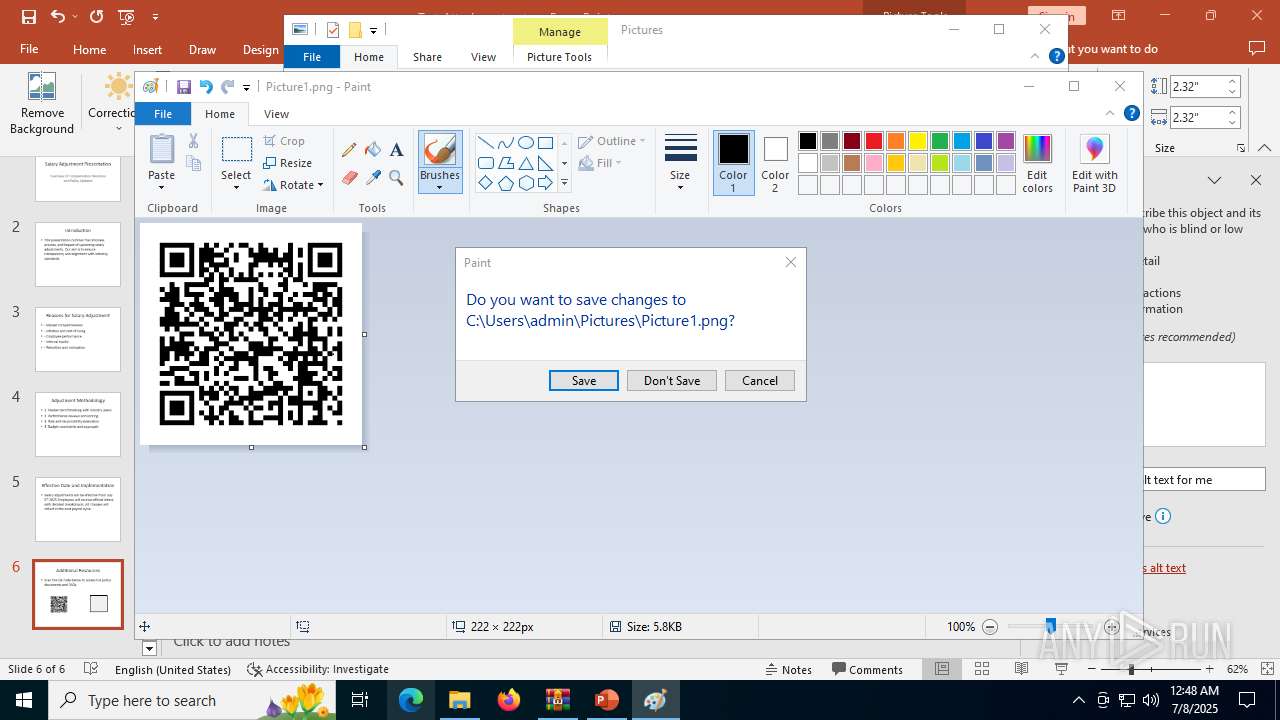Click Edit with Paint 3D
This screenshot has height=720, width=1280.
point(1095,162)
